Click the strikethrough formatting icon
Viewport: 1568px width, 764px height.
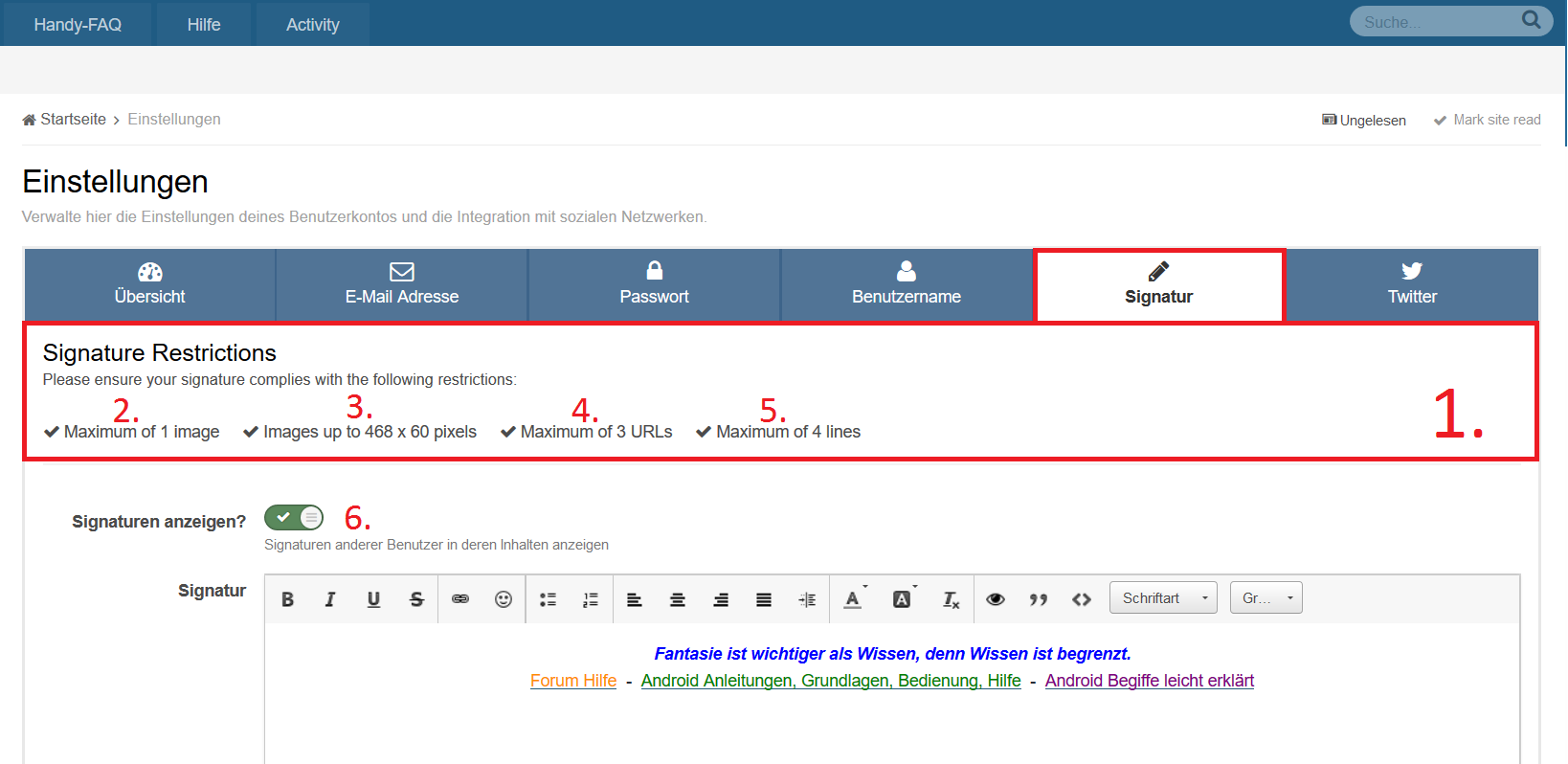point(416,599)
